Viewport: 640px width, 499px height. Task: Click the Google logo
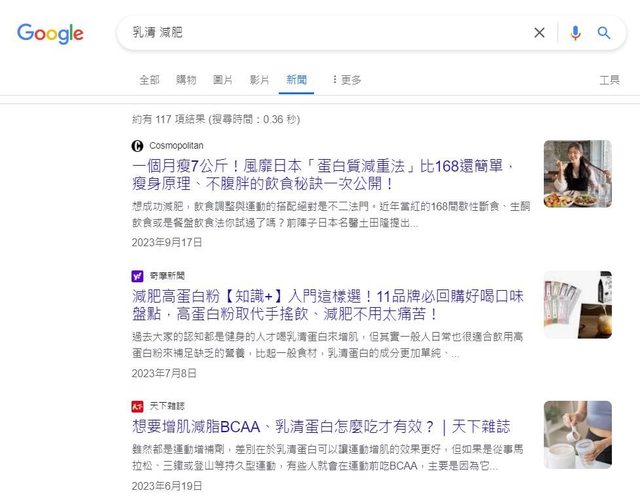tap(50, 33)
